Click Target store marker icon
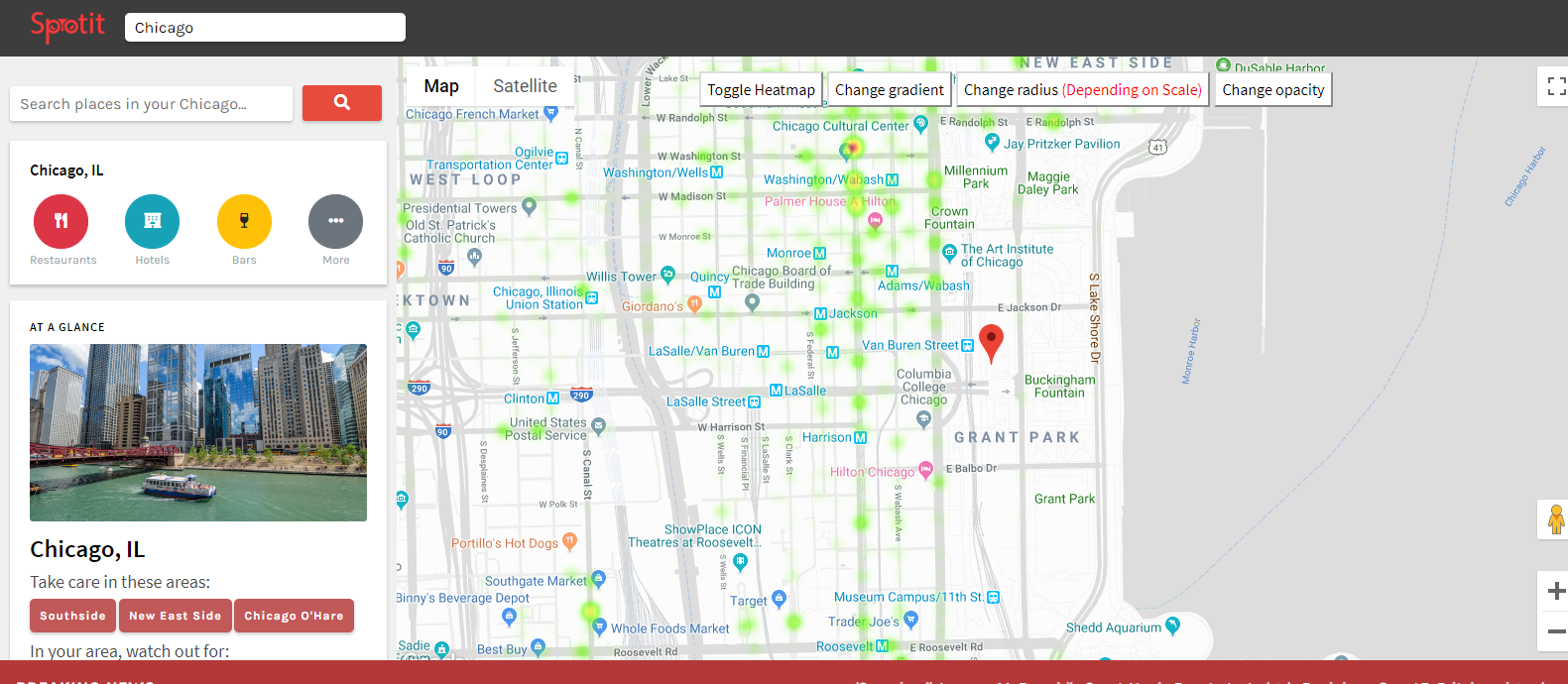Viewport: 1568px width, 684px height. [779, 599]
